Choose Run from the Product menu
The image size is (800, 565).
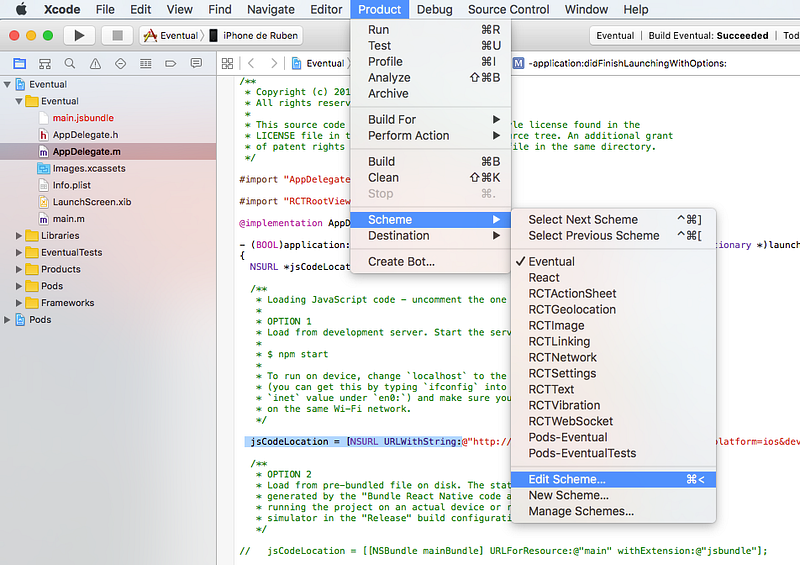[x=431, y=30]
